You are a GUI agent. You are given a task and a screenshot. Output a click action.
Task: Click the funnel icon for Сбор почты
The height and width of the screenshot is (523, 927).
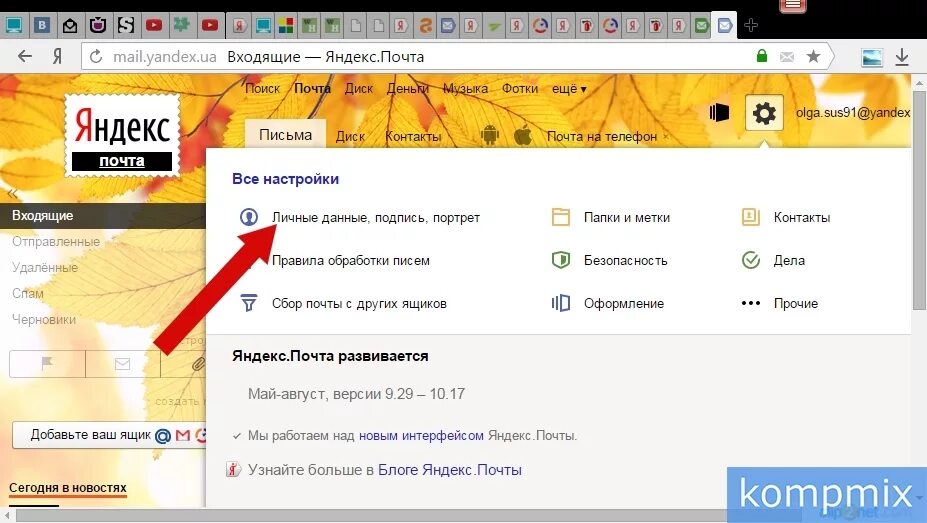[x=249, y=303]
